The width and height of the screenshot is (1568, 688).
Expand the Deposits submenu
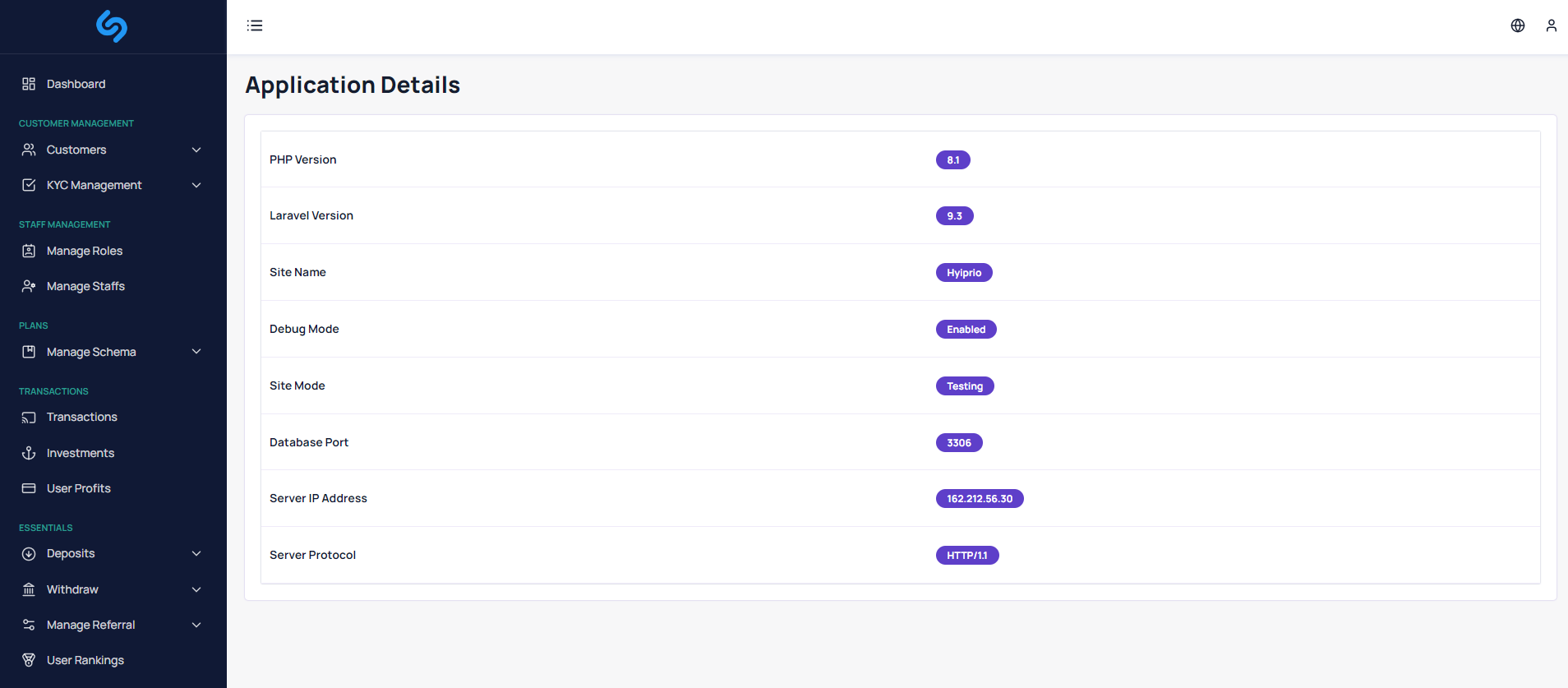pyautogui.click(x=196, y=553)
